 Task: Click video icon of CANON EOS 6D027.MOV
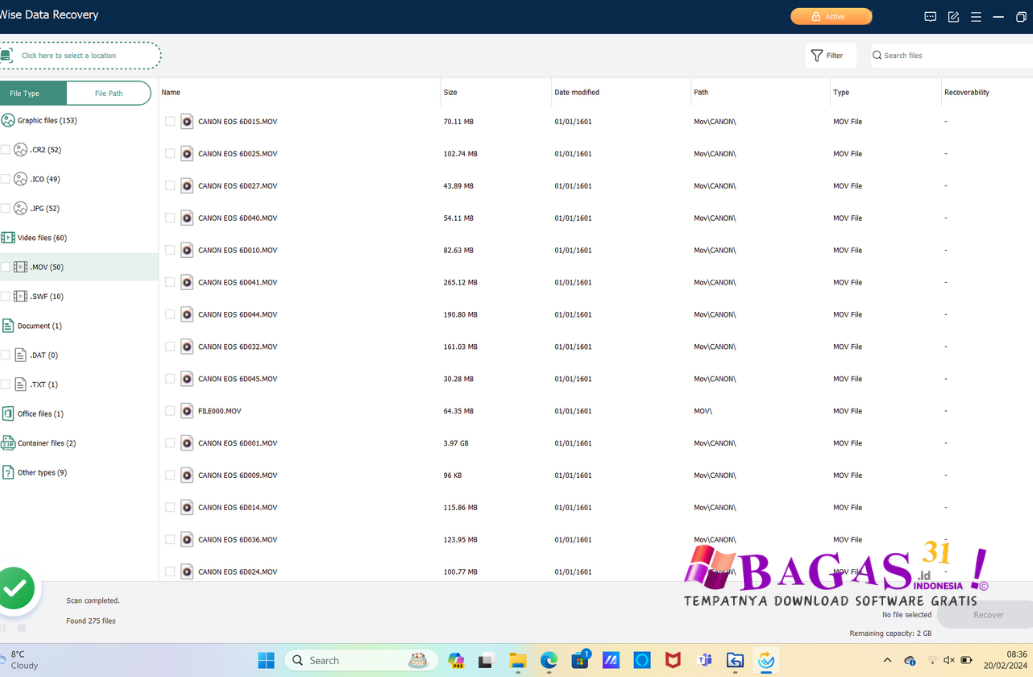pyautogui.click(x=187, y=186)
